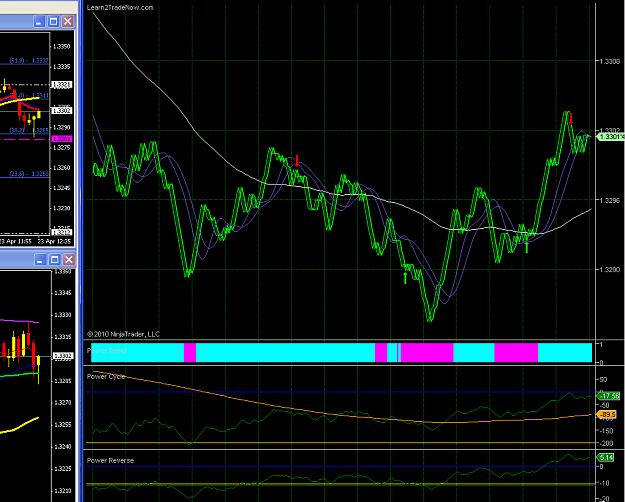The image size is (625, 502).
Task: Click the (23.6) - 1.3253 Fibonacci label
Action: [x=29, y=174]
